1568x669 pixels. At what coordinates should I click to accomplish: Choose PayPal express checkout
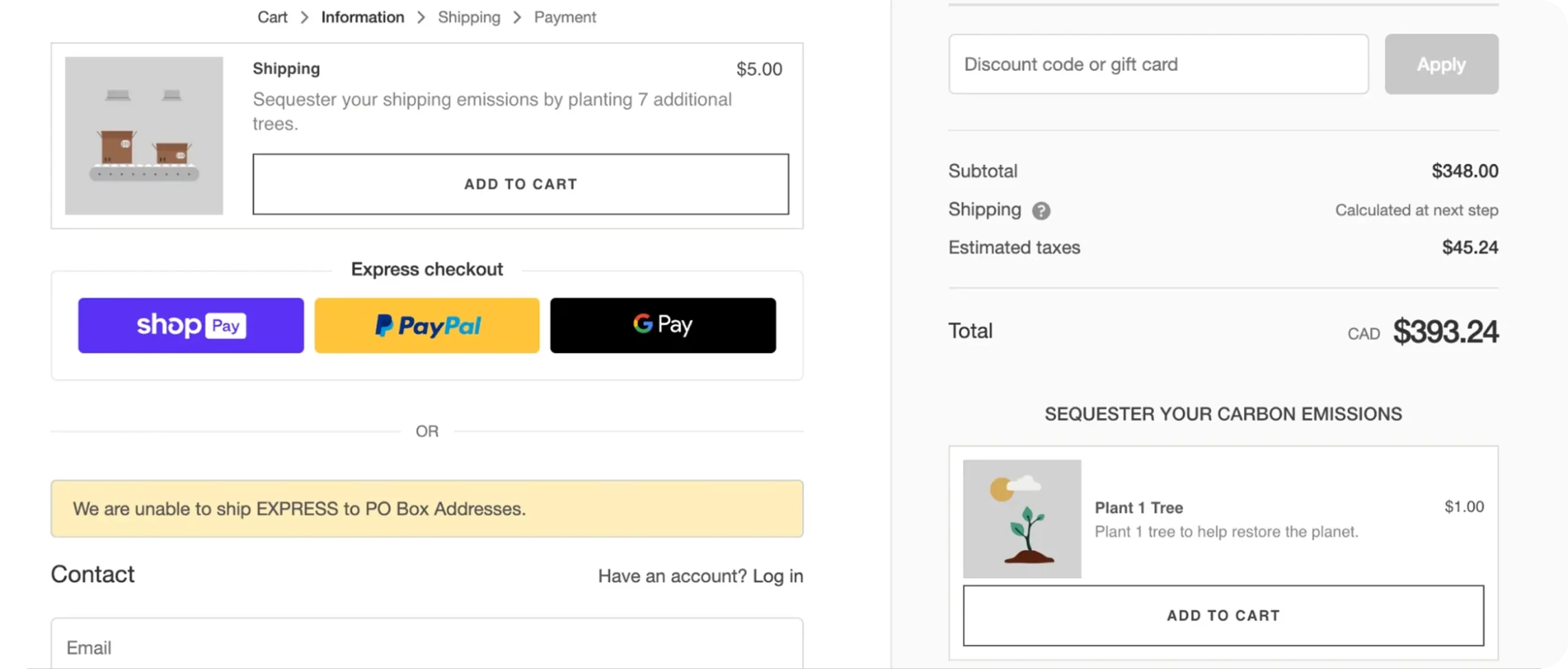(427, 325)
